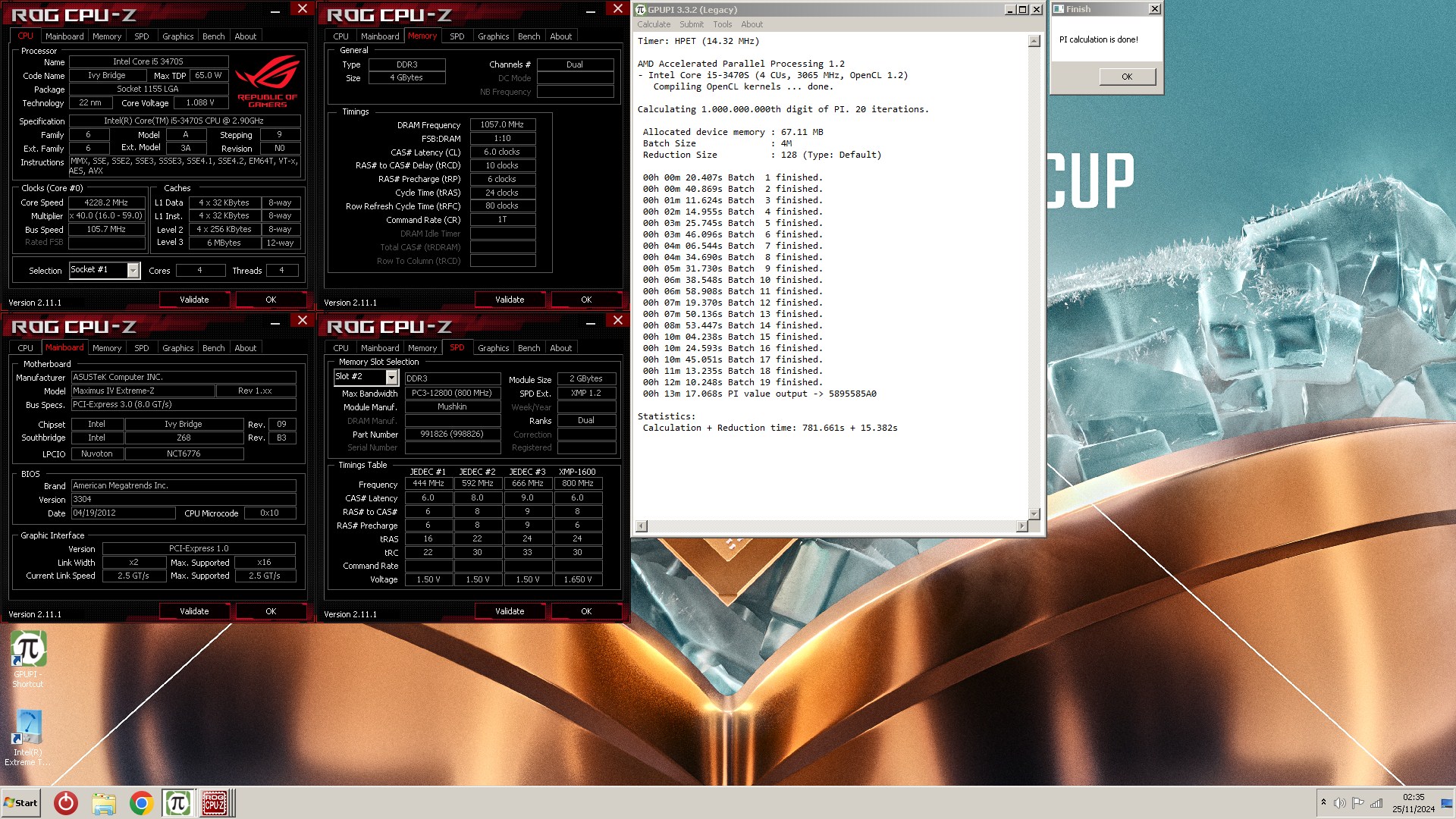Screen dimensions: 1456x819
Task: Click the Core Speed value 4228.2 MHz
Action: coord(106,202)
